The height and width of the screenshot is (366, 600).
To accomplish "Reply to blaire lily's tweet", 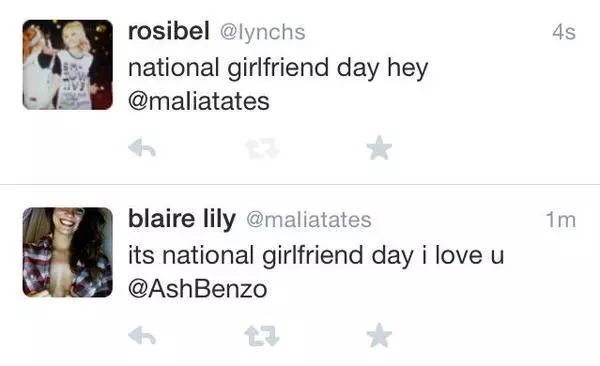I will [142, 336].
